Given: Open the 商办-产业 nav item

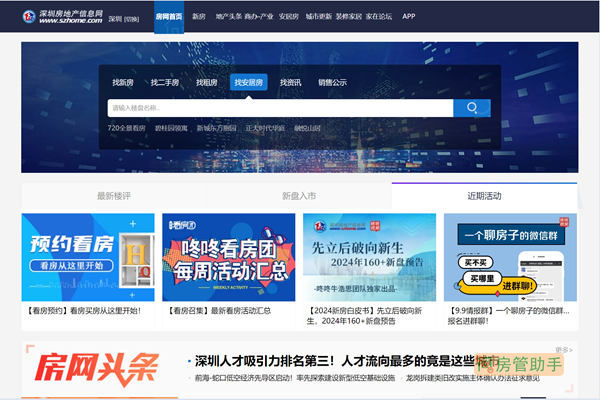Looking at the screenshot, I should pyautogui.click(x=259, y=16).
